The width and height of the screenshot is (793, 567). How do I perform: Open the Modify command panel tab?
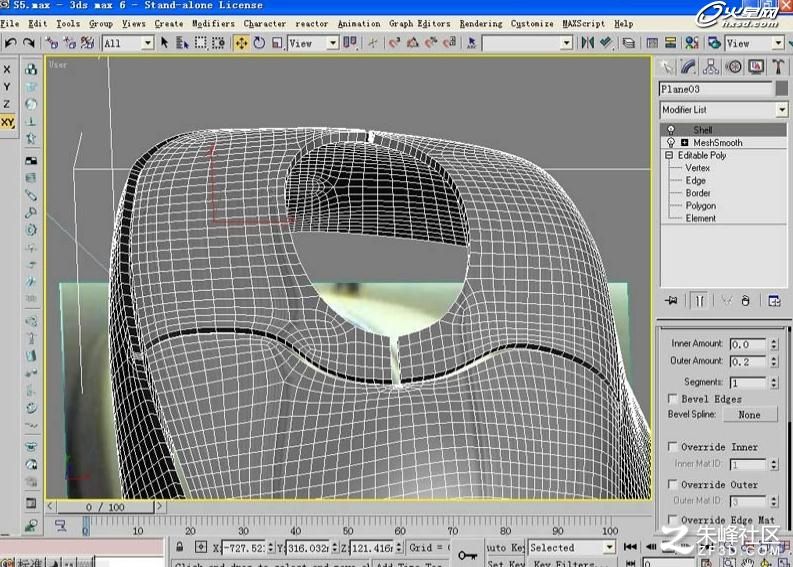[688, 67]
